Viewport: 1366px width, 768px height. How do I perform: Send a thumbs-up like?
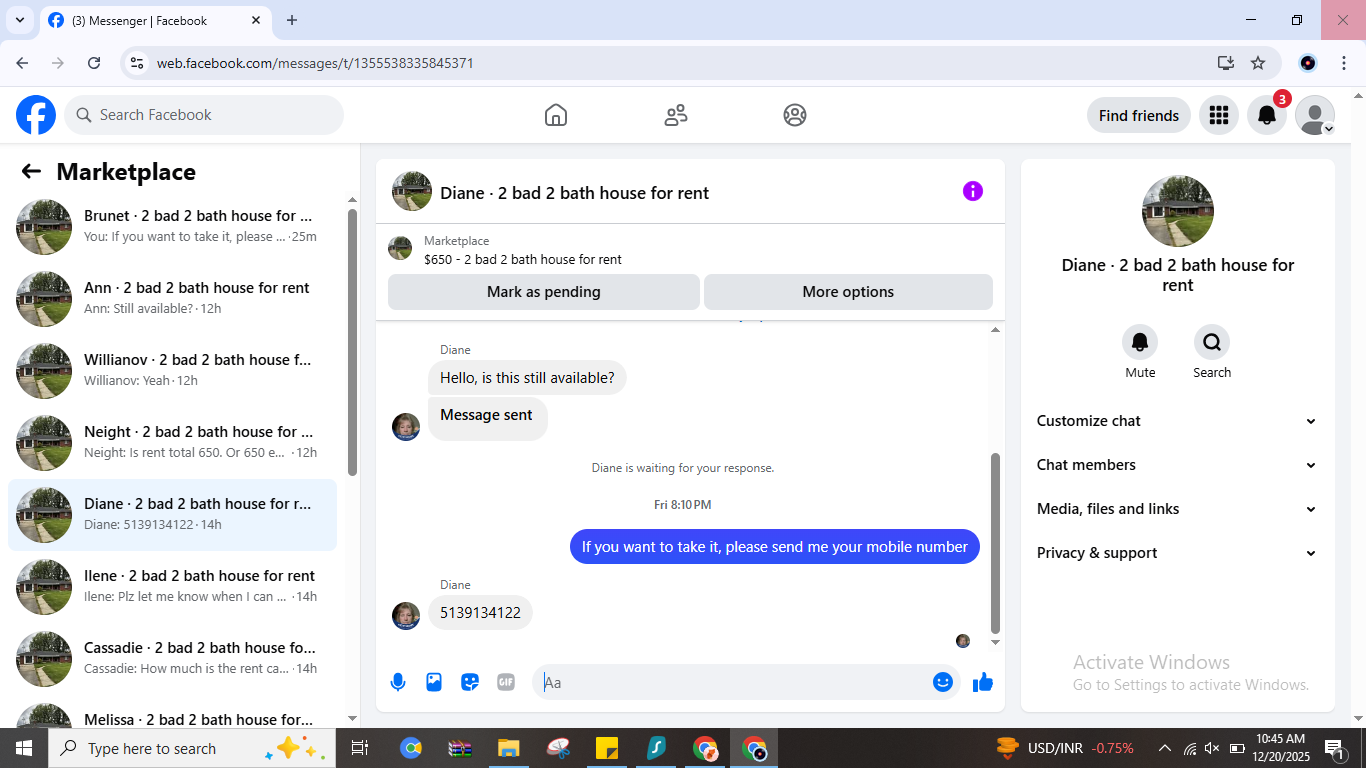(x=983, y=682)
